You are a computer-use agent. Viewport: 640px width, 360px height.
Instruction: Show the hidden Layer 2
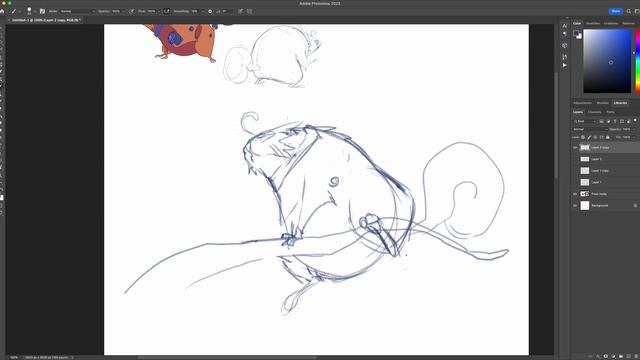(575, 159)
